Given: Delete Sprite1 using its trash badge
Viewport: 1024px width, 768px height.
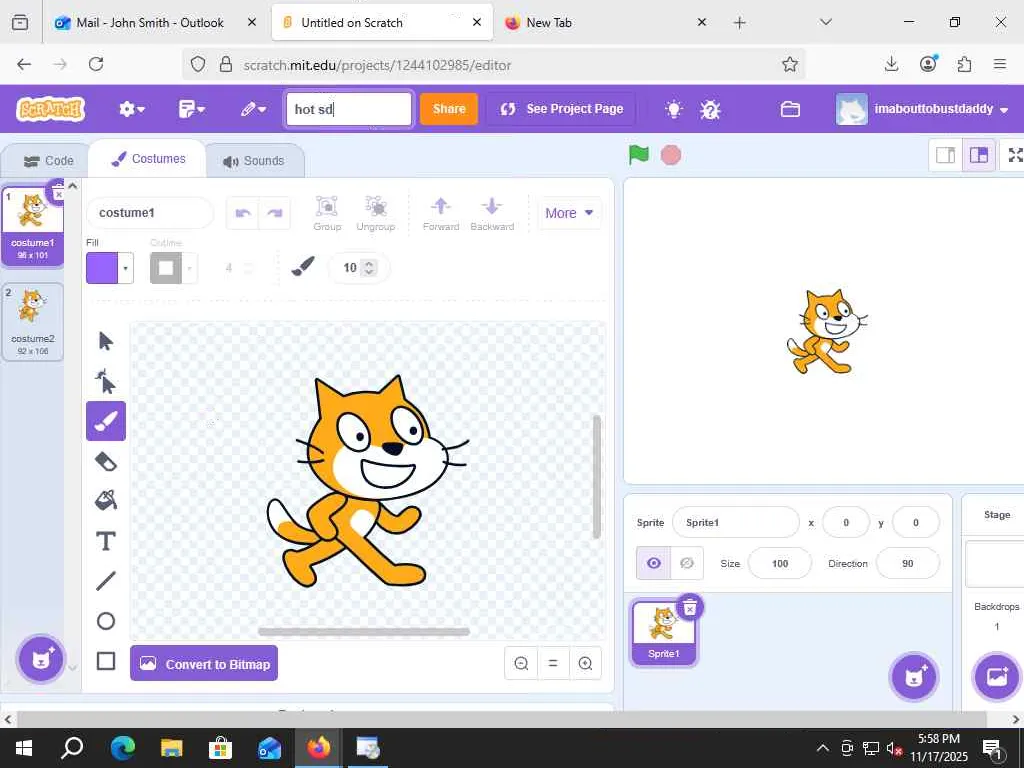Looking at the screenshot, I should 690,608.
